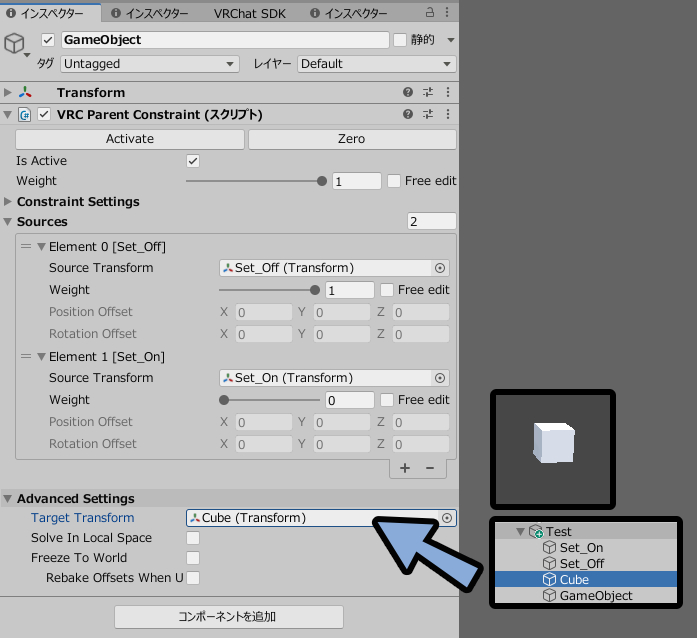Remove selected source with minus button
Image resolution: width=697 pixels, height=638 pixels.
430,468
